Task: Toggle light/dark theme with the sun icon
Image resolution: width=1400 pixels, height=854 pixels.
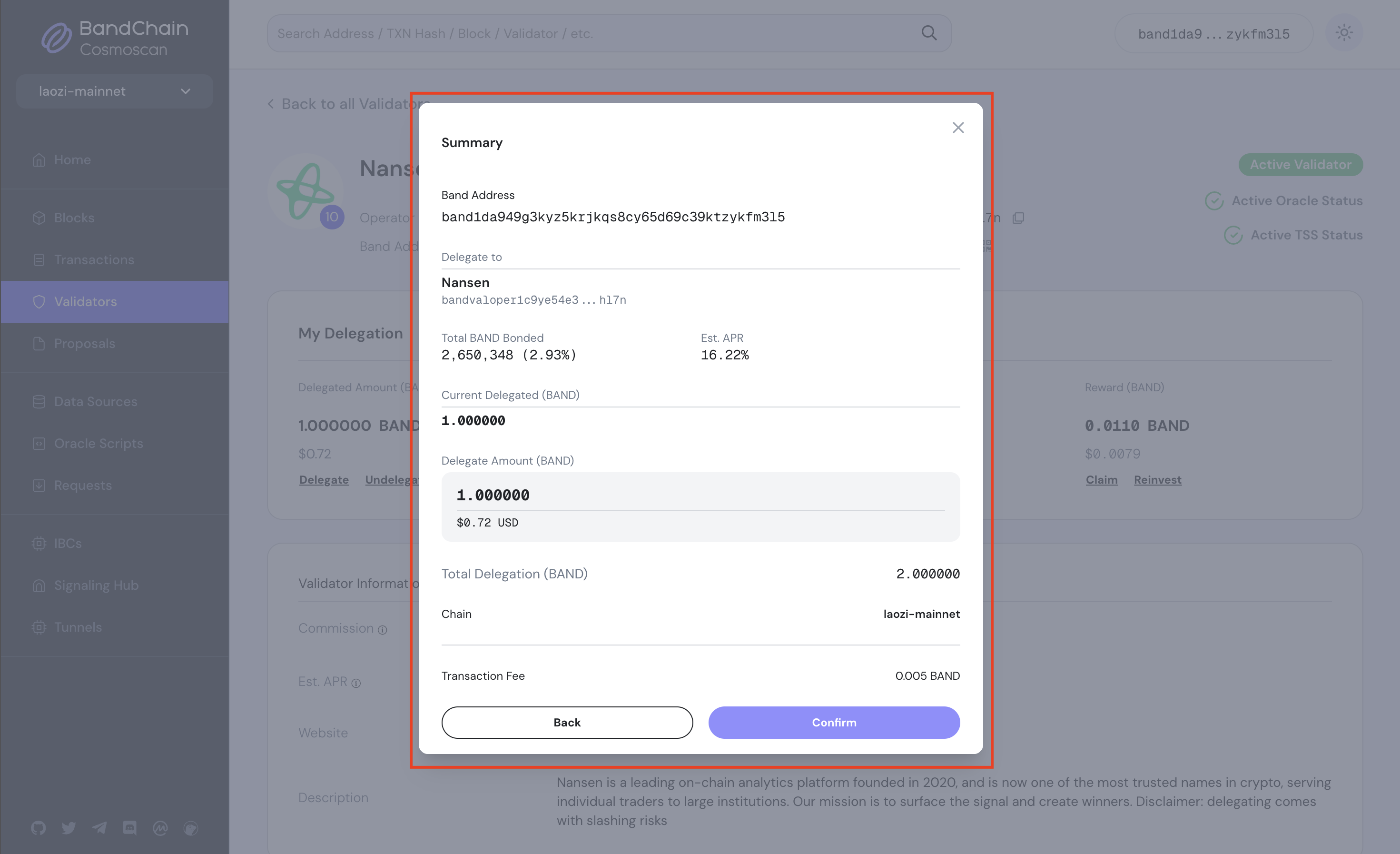Action: [x=1344, y=33]
